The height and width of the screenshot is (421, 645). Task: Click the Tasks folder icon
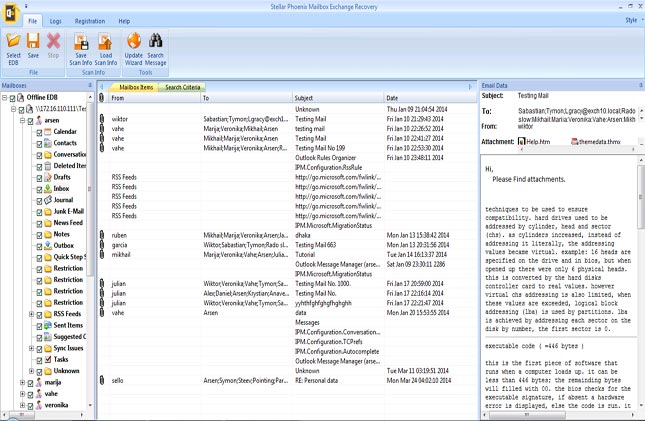[x=48, y=360]
